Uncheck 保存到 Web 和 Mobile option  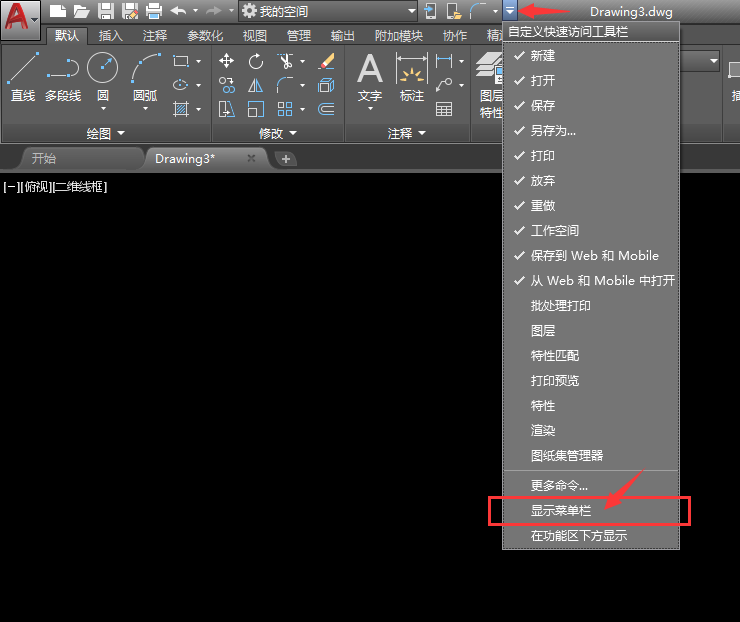(591, 256)
